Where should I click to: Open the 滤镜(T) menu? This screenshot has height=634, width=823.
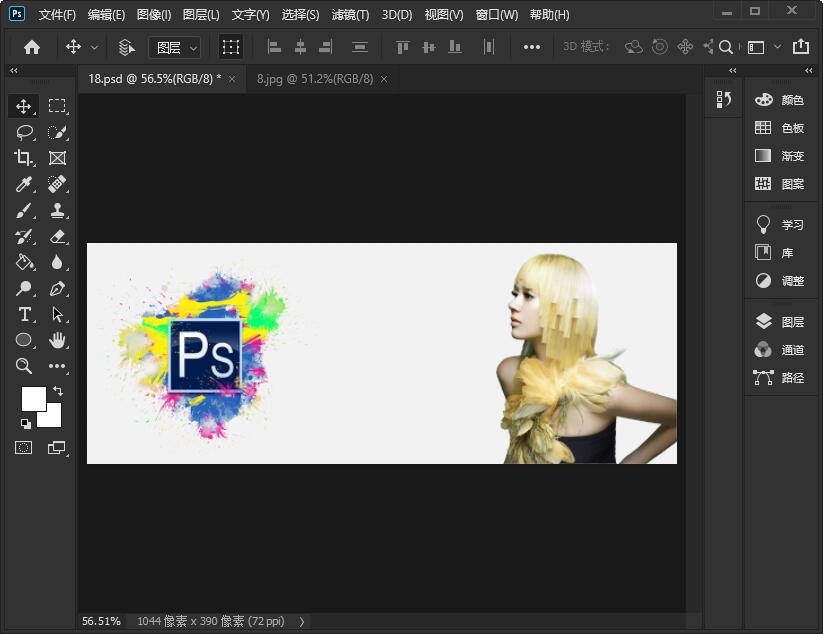[x=350, y=15]
